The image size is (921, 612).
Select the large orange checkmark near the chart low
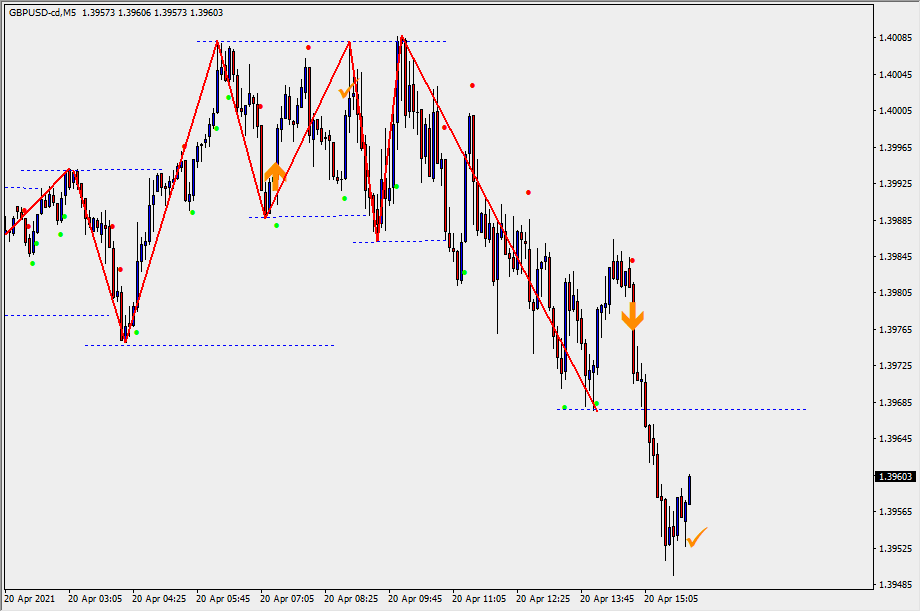tap(696, 537)
